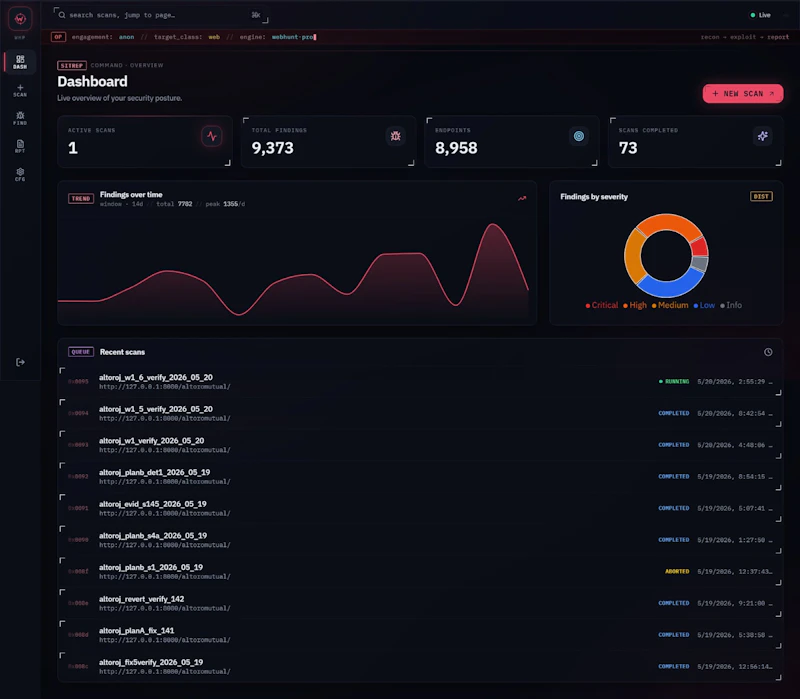Screen dimensions: 800x699
Task: Open scan altoroj_fix5verify_2026_05_19
Action: point(420,666)
